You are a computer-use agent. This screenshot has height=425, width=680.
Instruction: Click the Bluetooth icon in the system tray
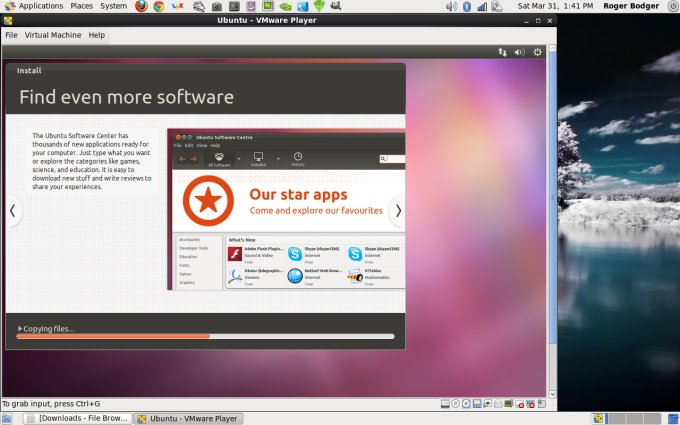[466, 6]
